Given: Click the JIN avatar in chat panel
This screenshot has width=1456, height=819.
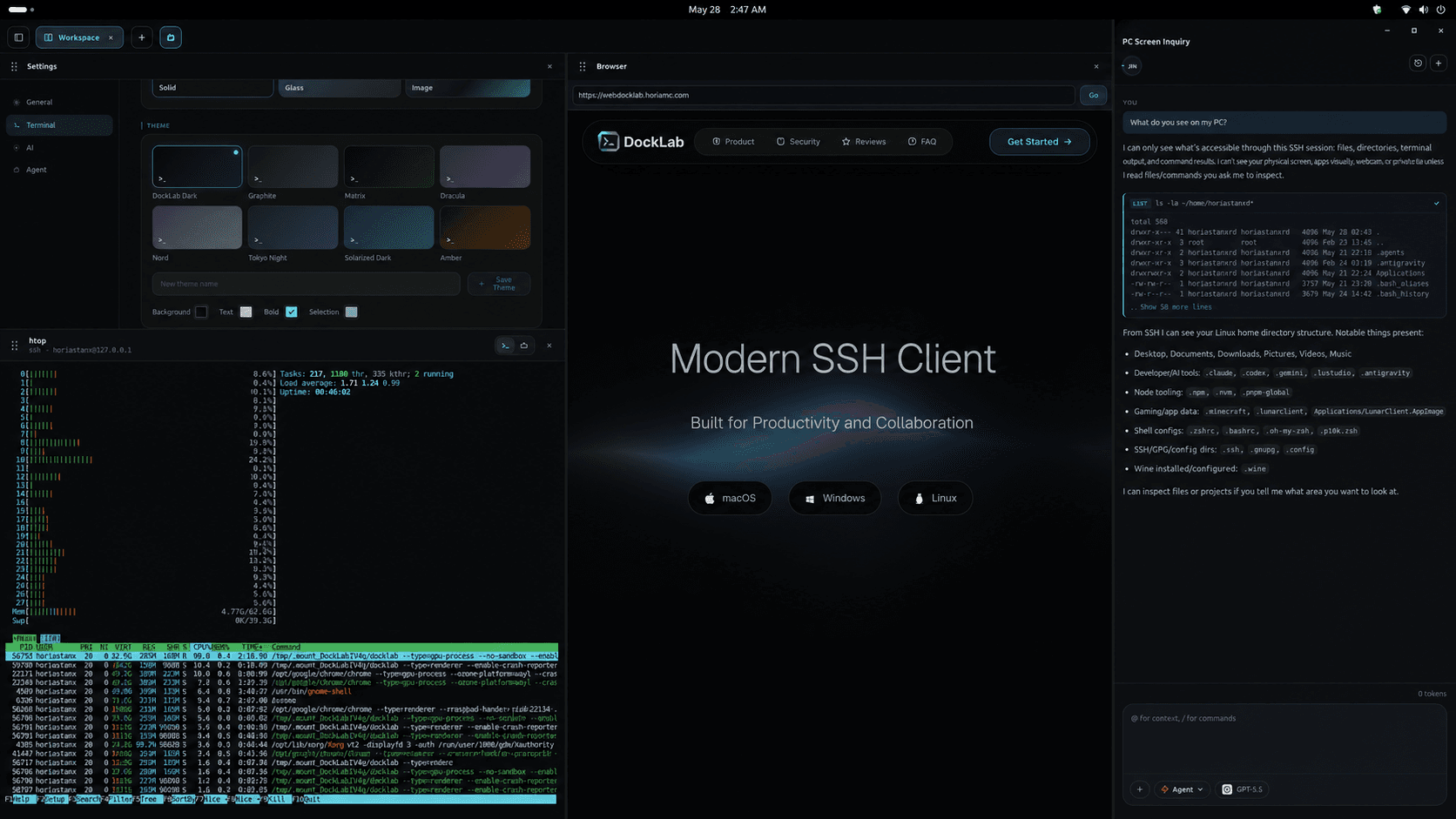Looking at the screenshot, I should point(1132,66).
